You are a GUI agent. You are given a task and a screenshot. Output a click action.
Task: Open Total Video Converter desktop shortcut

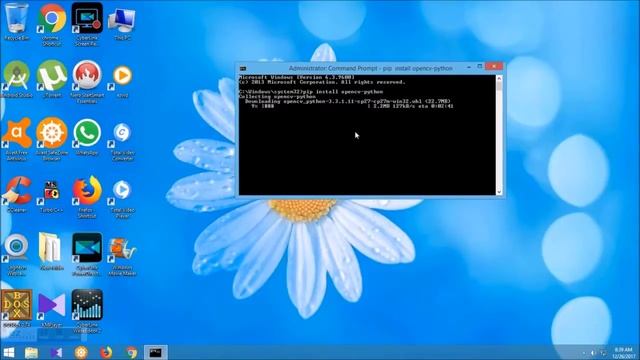pyautogui.click(x=122, y=141)
